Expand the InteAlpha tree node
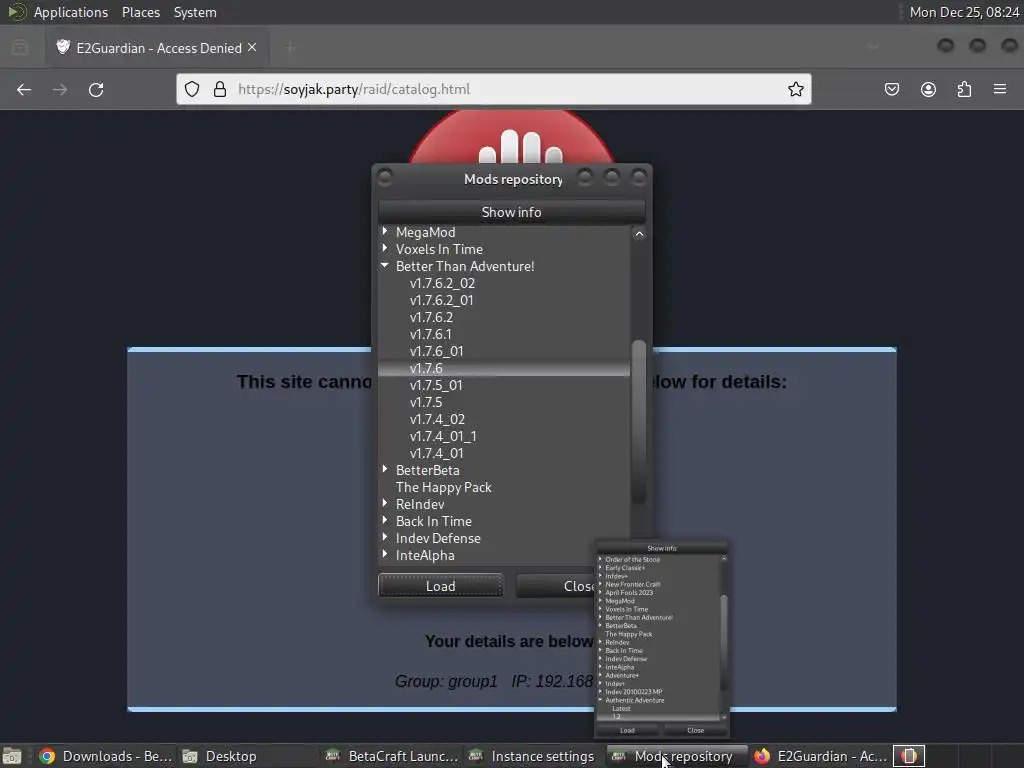1024x768 pixels. tap(385, 554)
